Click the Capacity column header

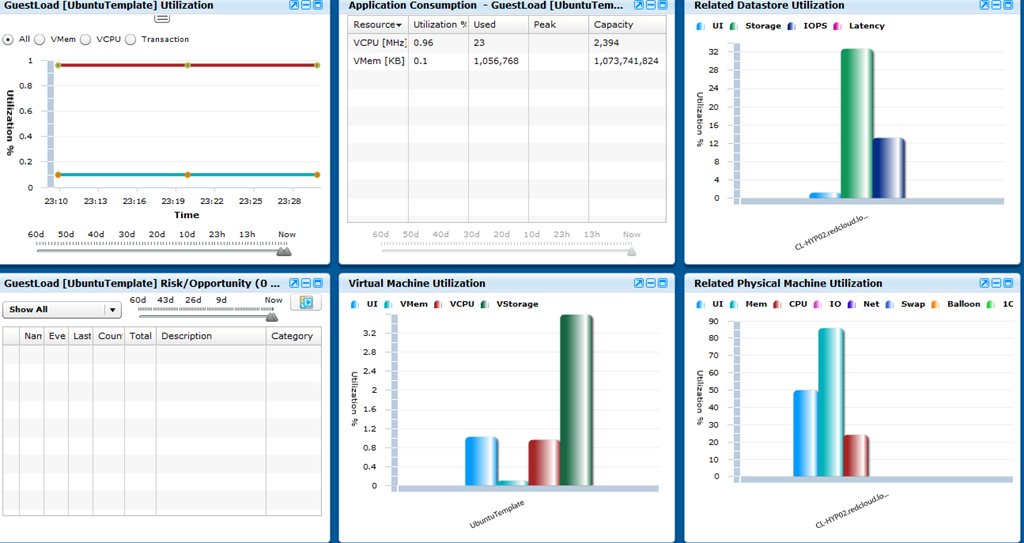click(628, 25)
